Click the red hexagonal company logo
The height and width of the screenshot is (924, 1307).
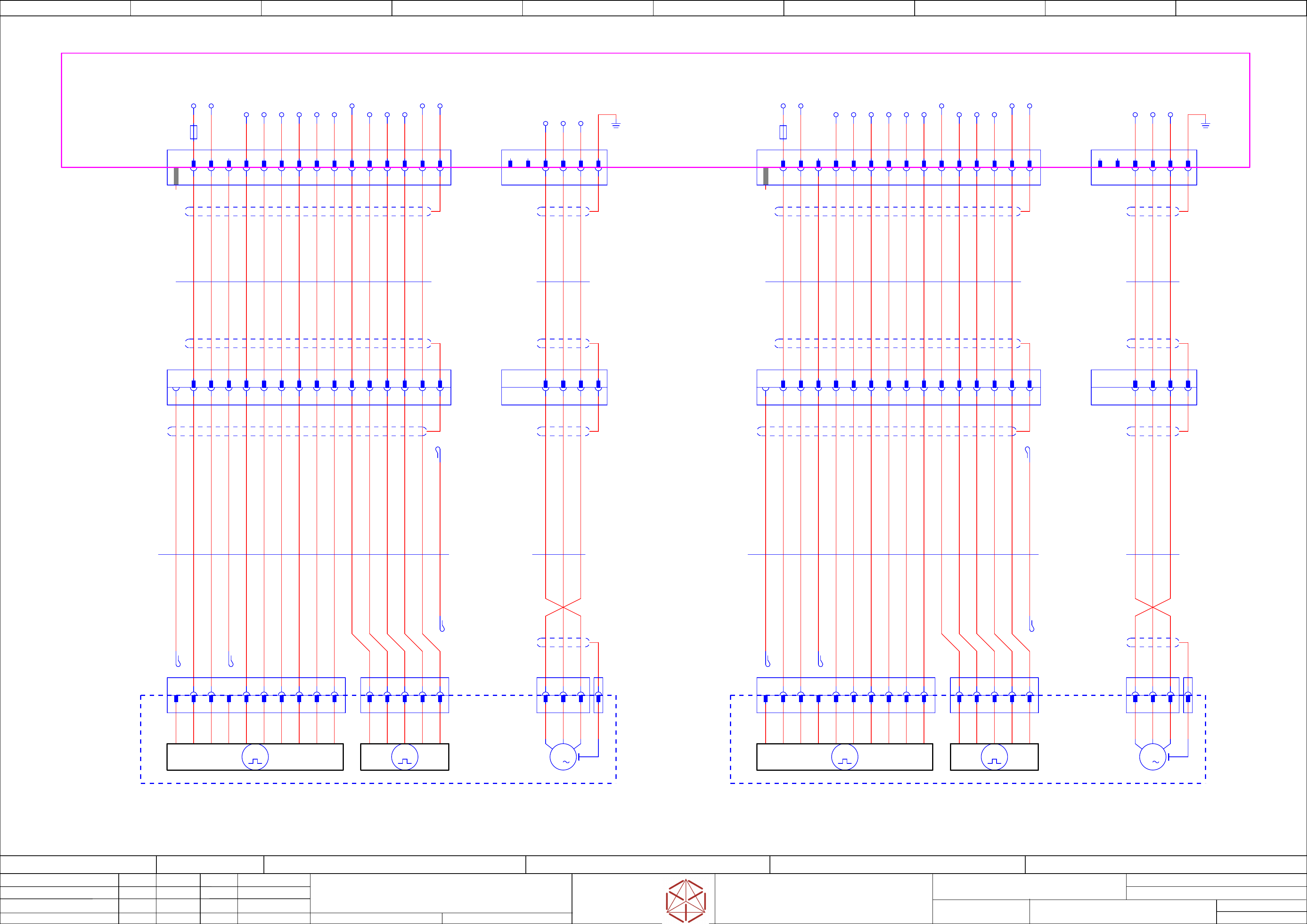[x=686, y=901]
